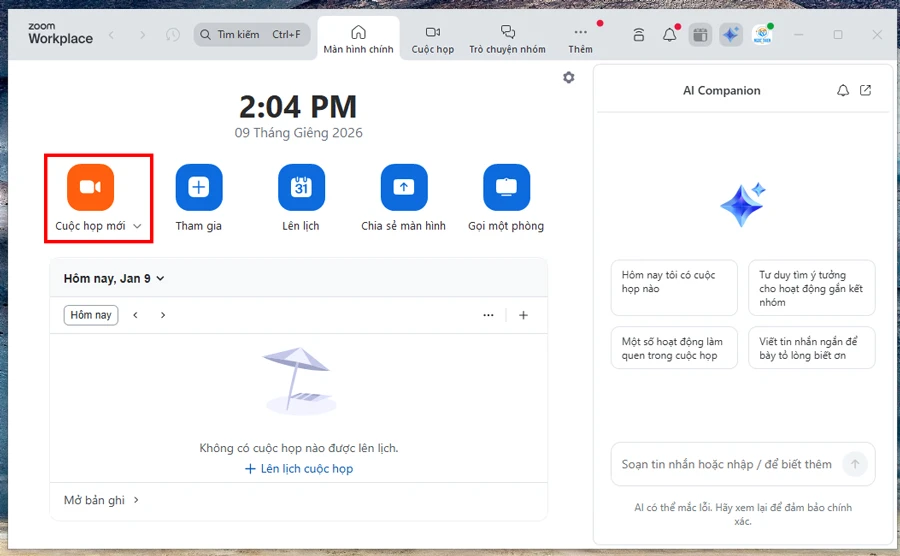Select Viết tin nhắn ngắn suggestion
The width and height of the screenshot is (900, 556).
[x=812, y=348]
